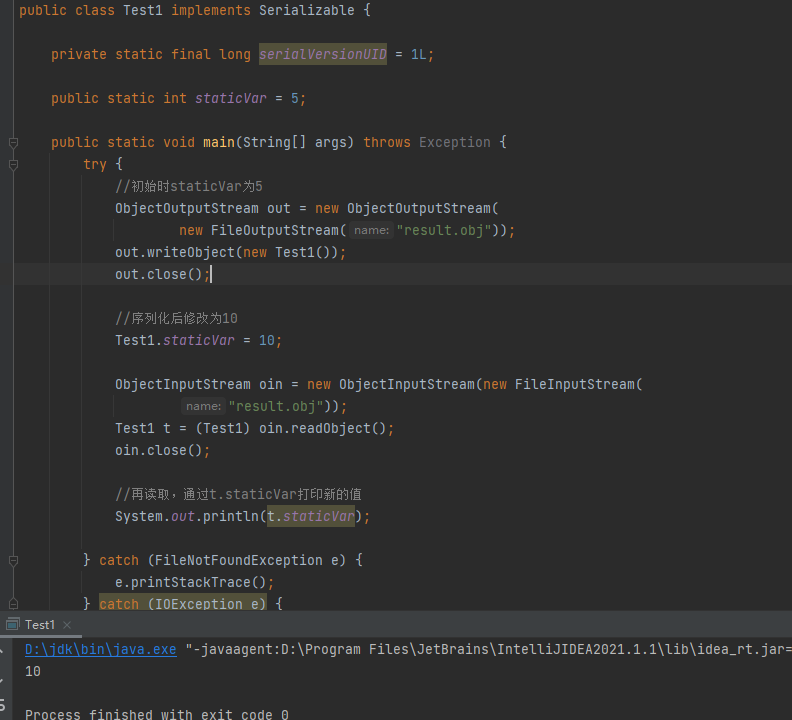Close the Test1 run tab
Screen dimensions: 792x720
67,625
